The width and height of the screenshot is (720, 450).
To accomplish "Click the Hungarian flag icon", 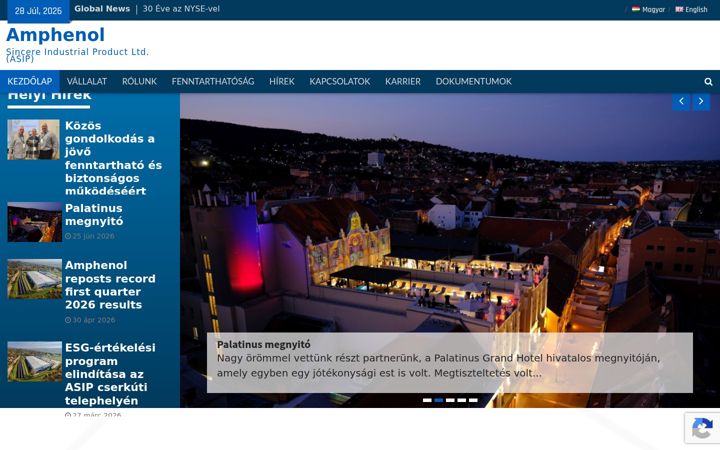I will pos(636,9).
